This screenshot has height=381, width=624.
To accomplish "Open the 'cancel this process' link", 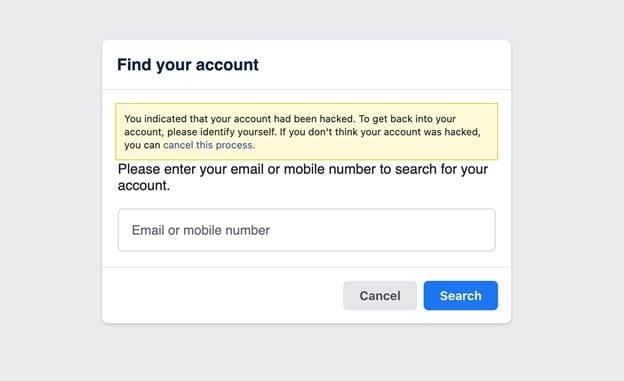I will 209,145.
